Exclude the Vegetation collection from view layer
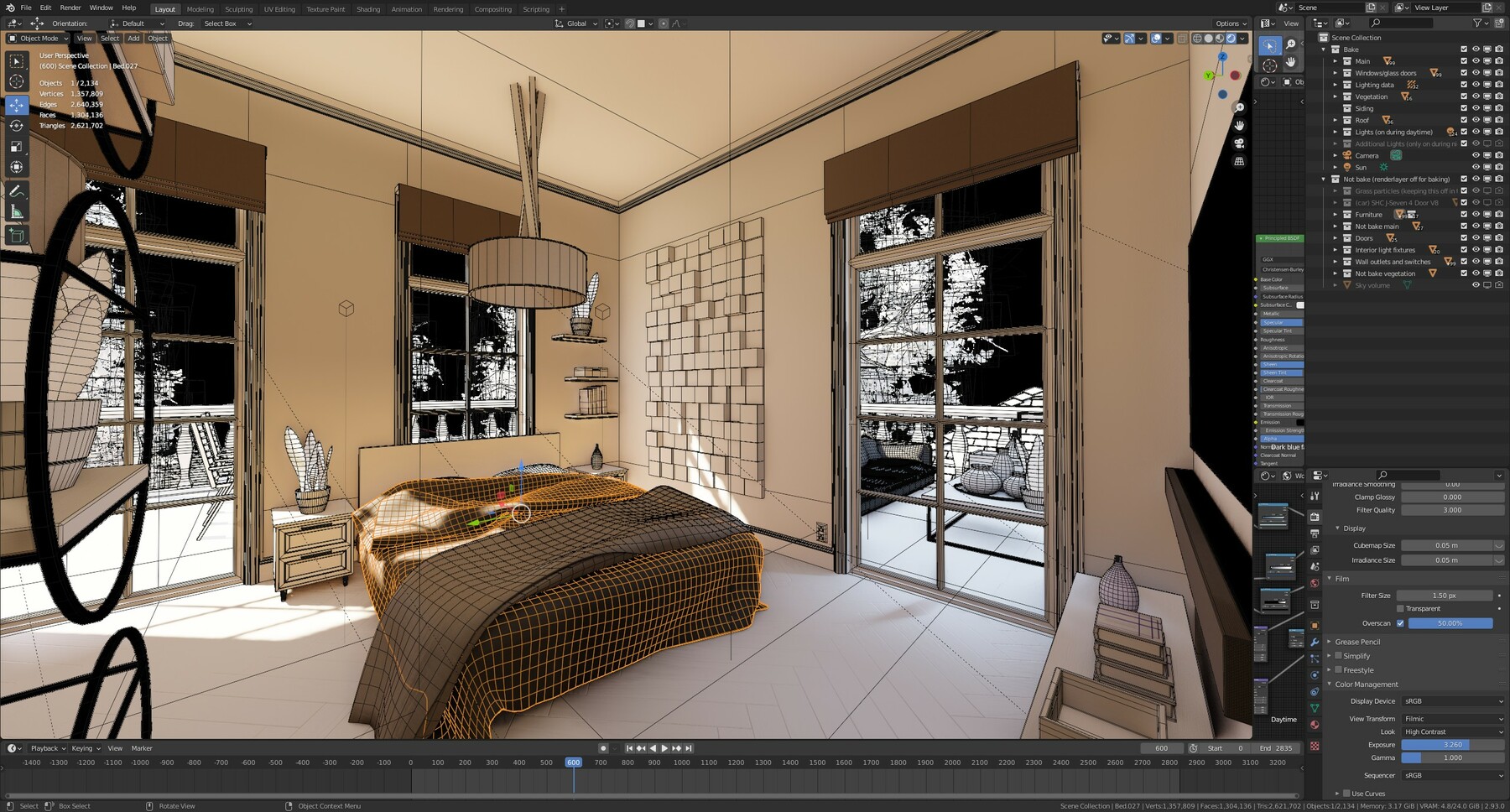This screenshot has height=812, width=1510. [1464, 96]
